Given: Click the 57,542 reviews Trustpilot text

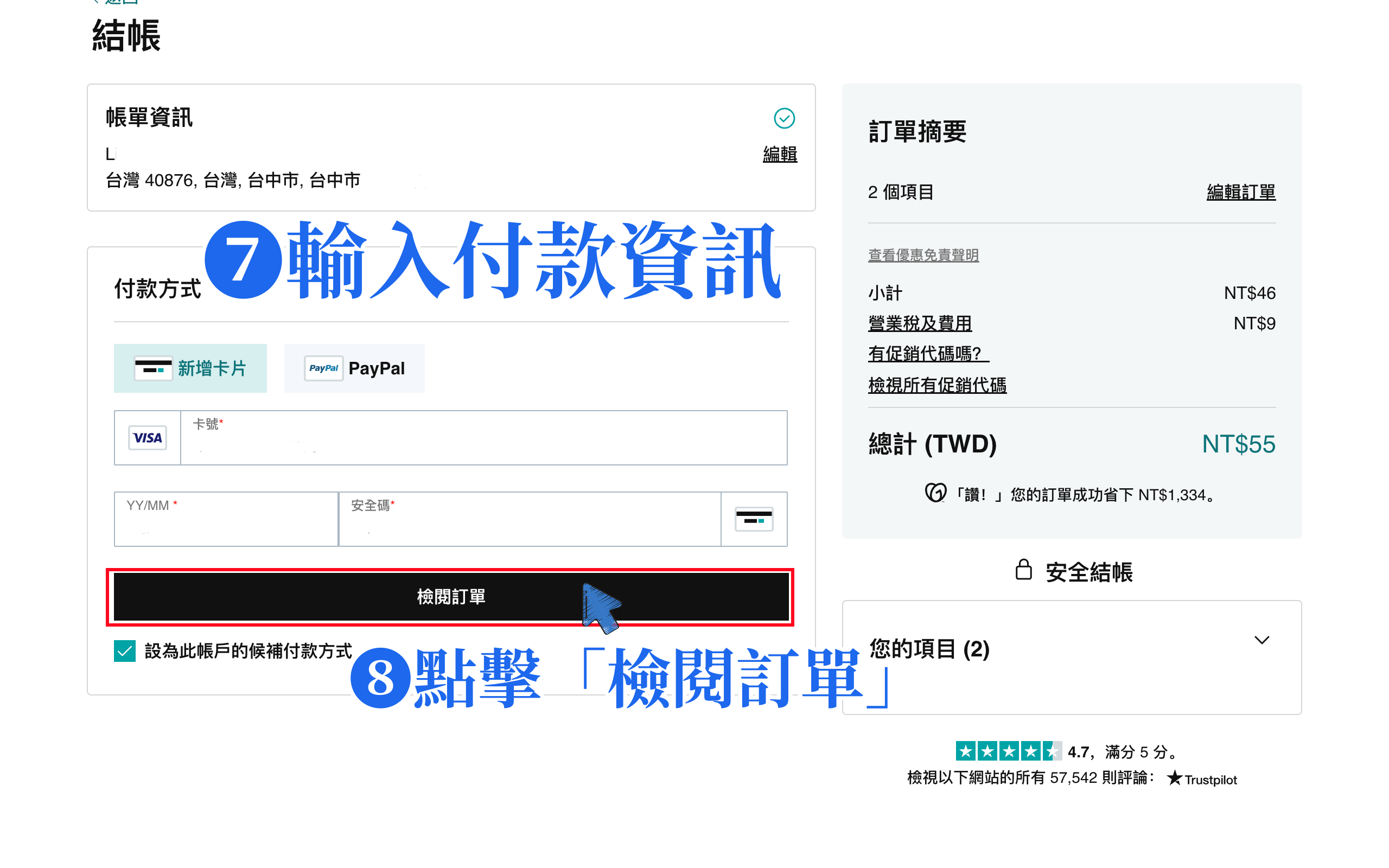Looking at the screenshot, I should [x=1030, y=777].
